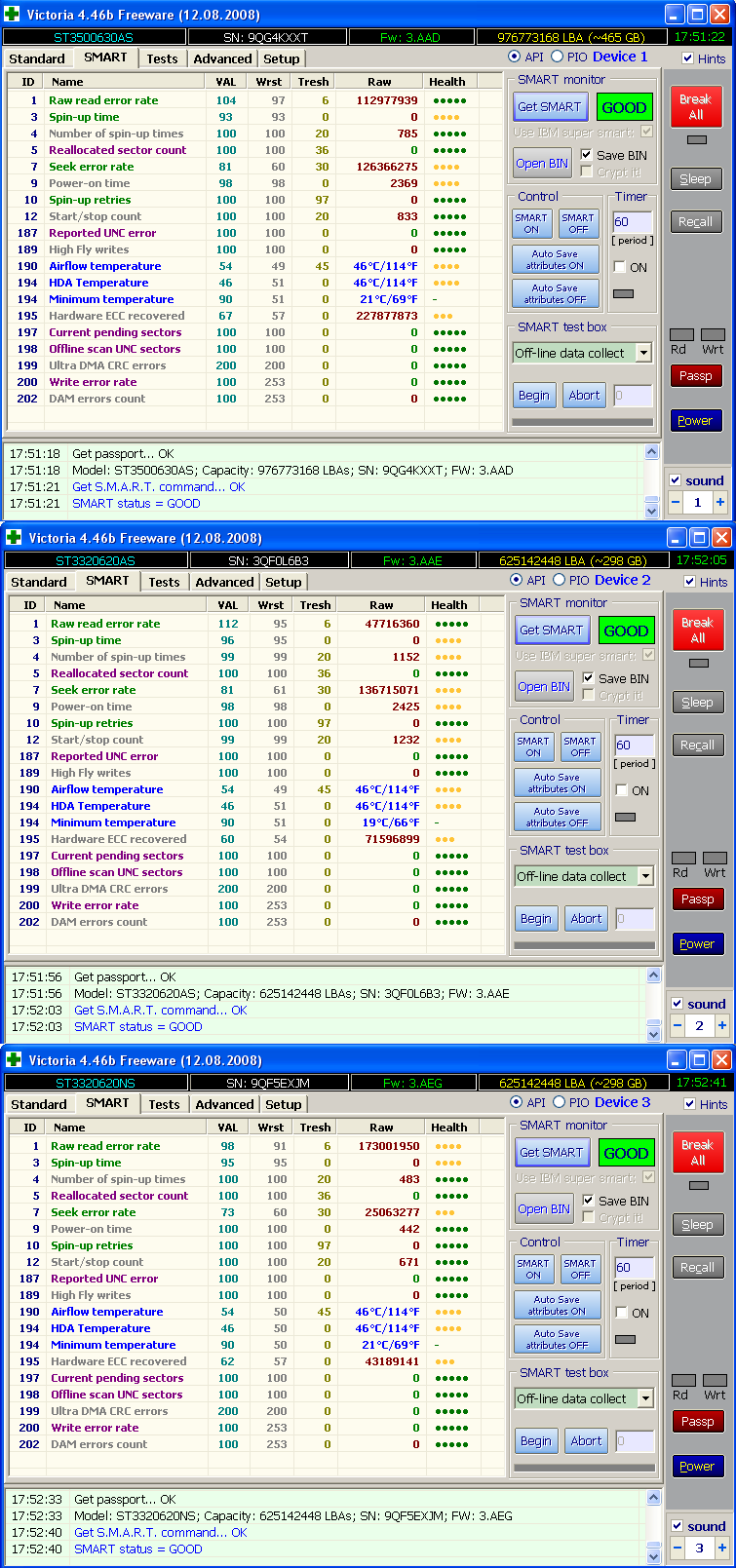Click the red Break All button in Device 1
Viewport: 736px width, 1568px height.
pyautogui.click(x=695, y=106)
